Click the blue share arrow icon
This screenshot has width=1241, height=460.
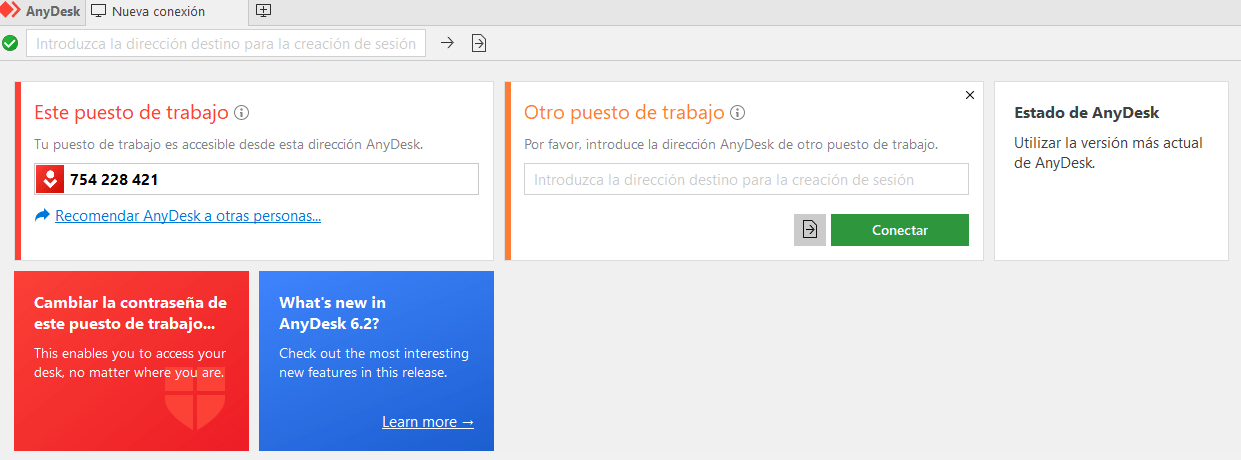coord(42,215)
